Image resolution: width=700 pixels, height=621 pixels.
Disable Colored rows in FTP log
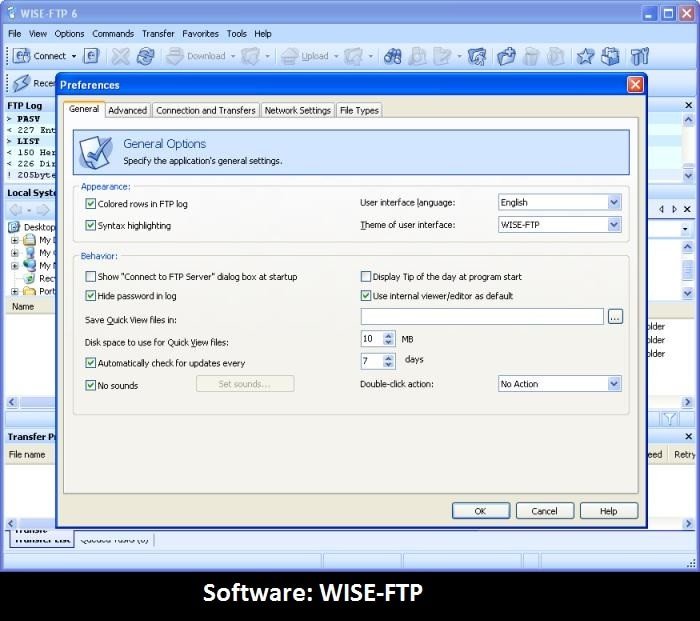91,204
